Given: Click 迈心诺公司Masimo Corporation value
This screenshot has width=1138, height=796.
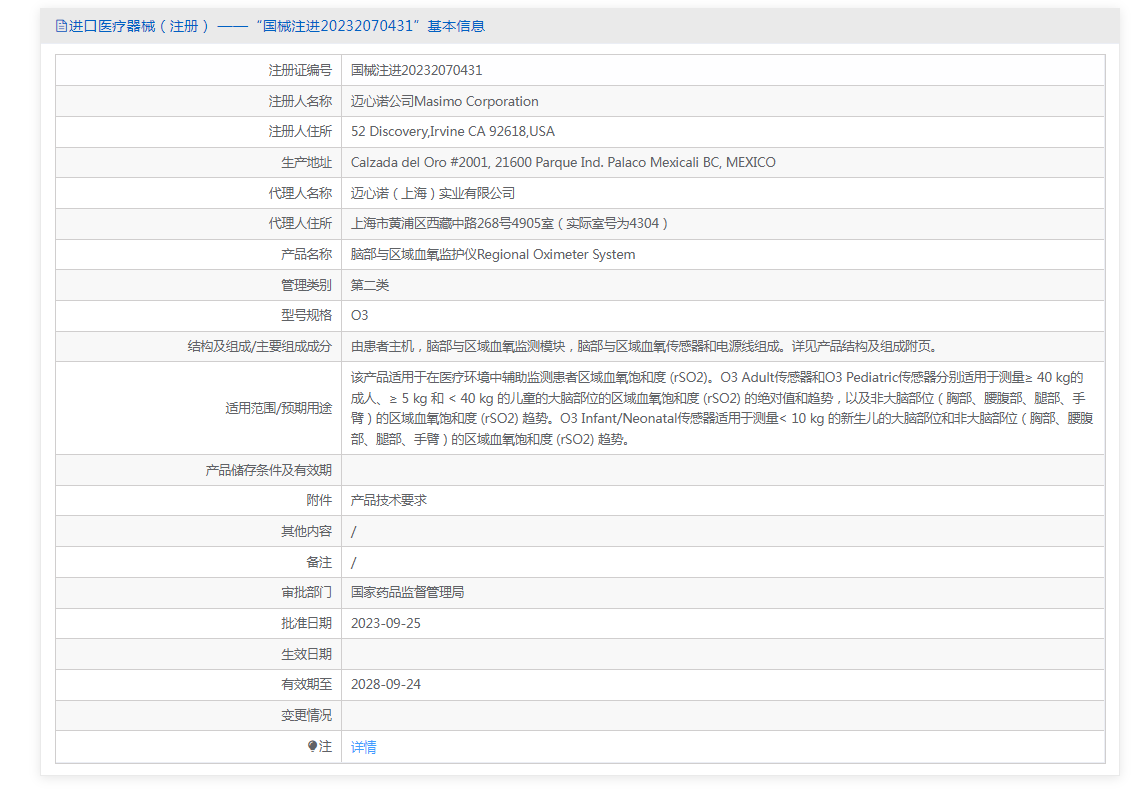Looking at the screenshot, I should point(445,101).
